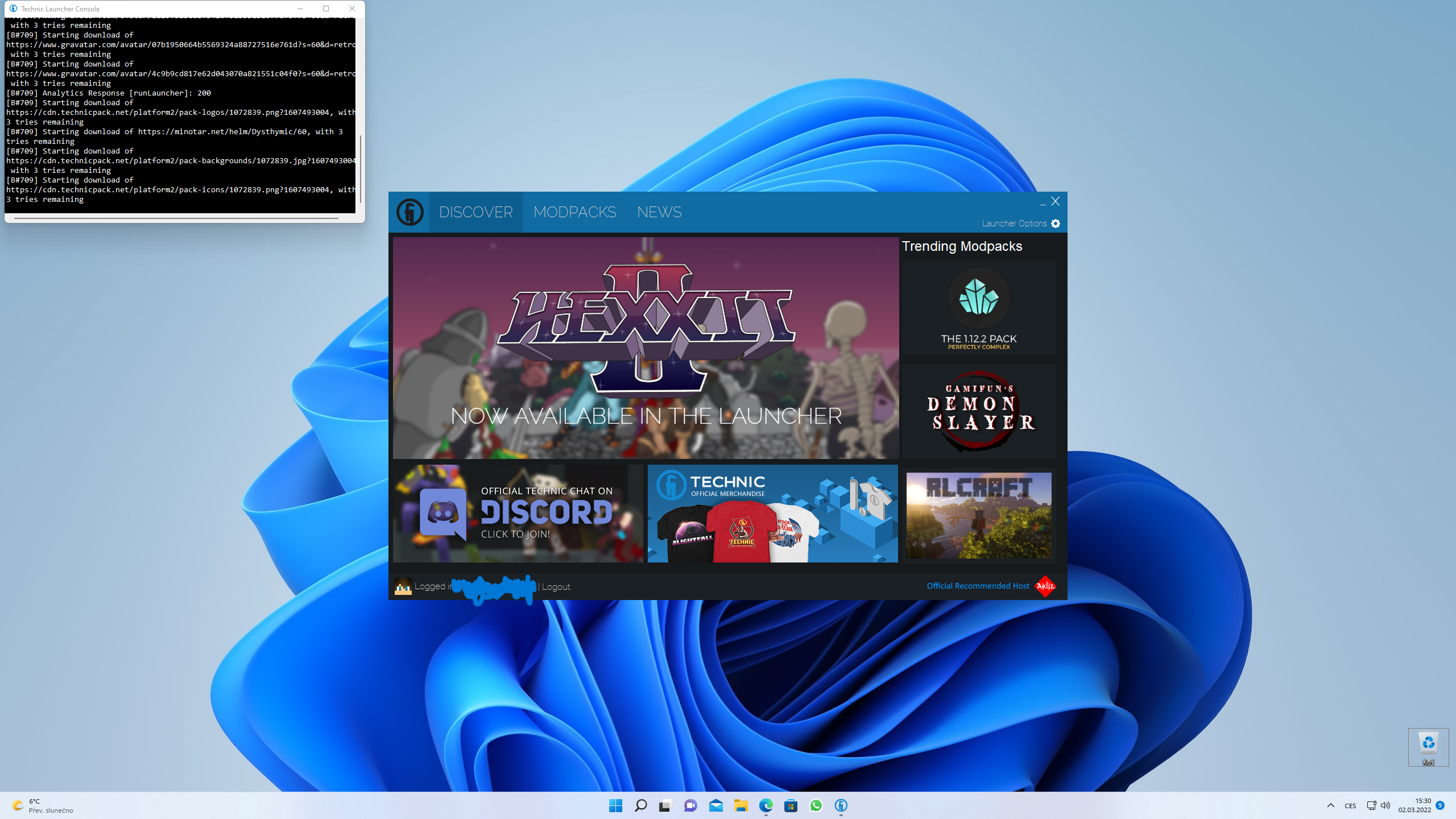Open the Windows Start menu

coord(615,805)
